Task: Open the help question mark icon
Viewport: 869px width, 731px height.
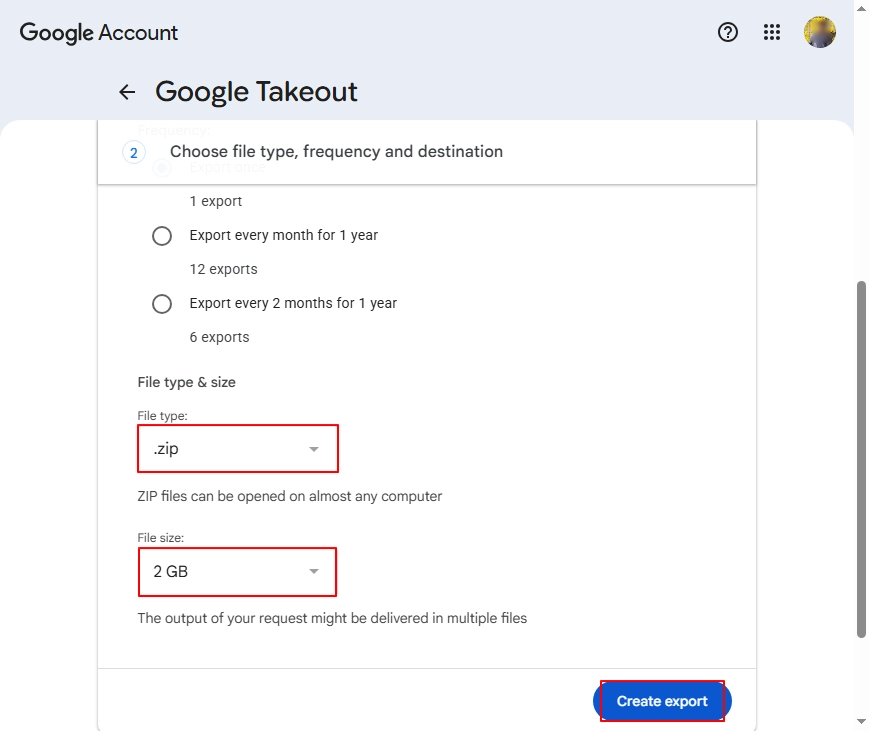Action: [728, 32]
